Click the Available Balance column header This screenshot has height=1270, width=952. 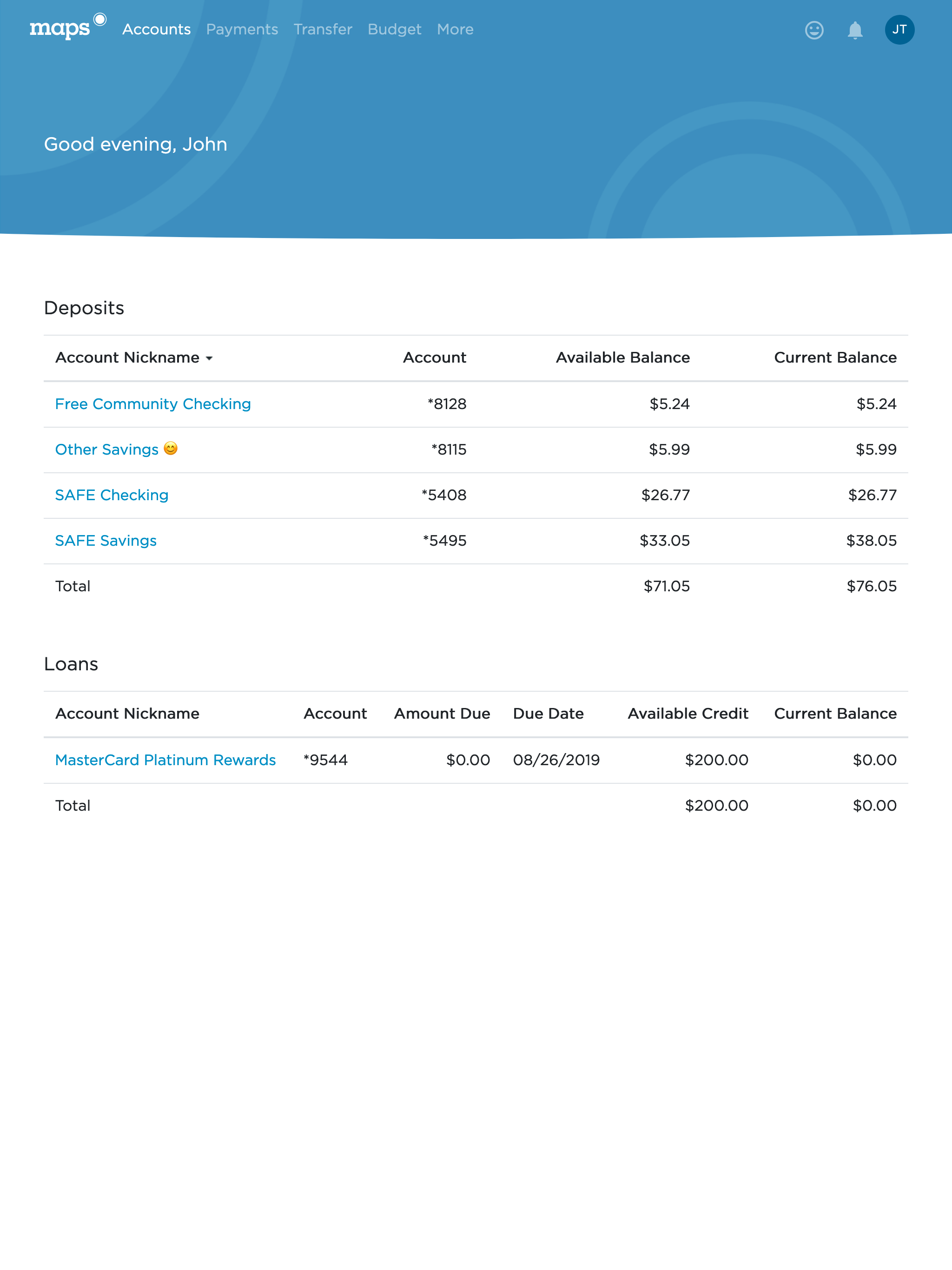point(623,357)
